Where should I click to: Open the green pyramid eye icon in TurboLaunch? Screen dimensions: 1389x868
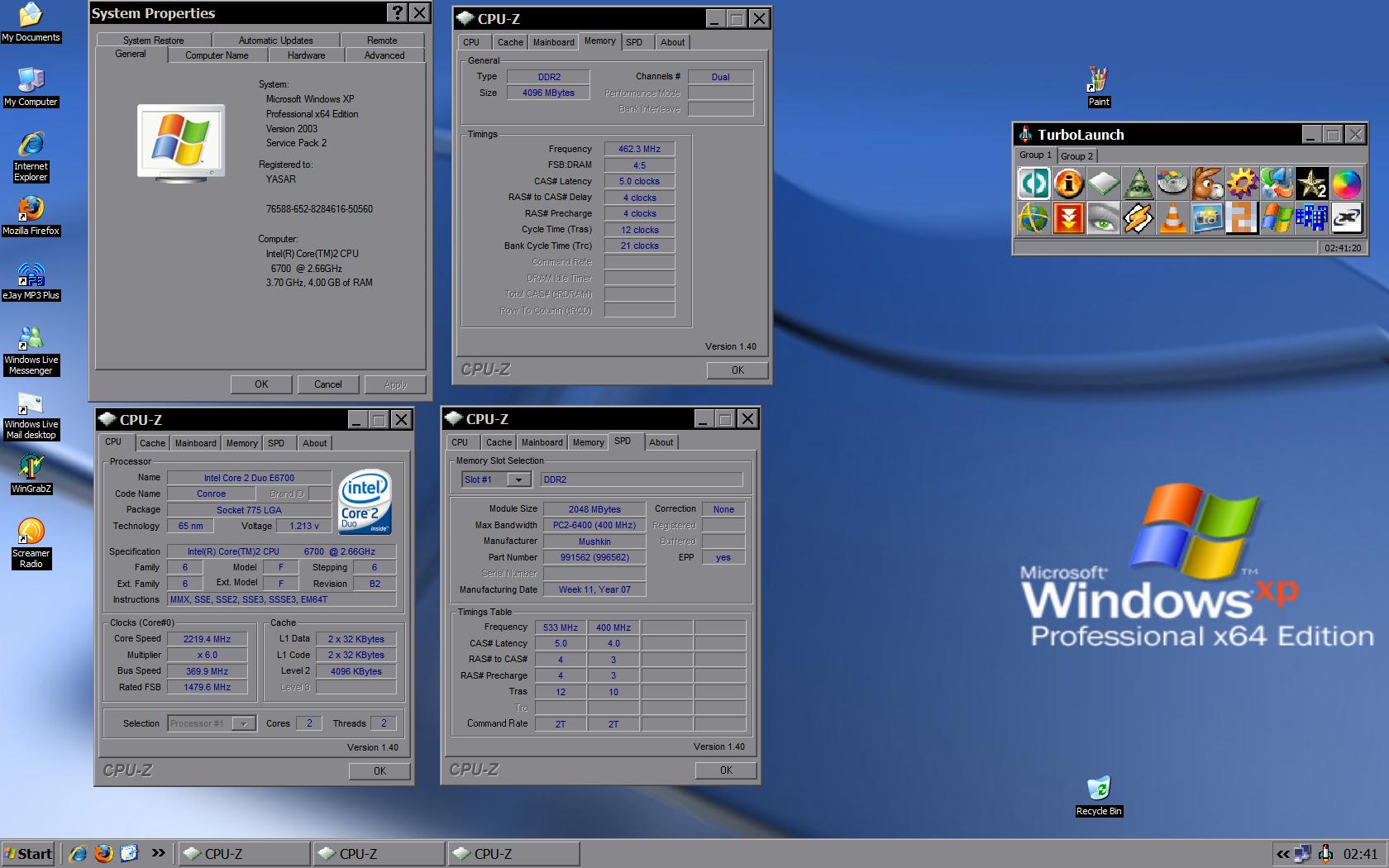click(1138, 184)
